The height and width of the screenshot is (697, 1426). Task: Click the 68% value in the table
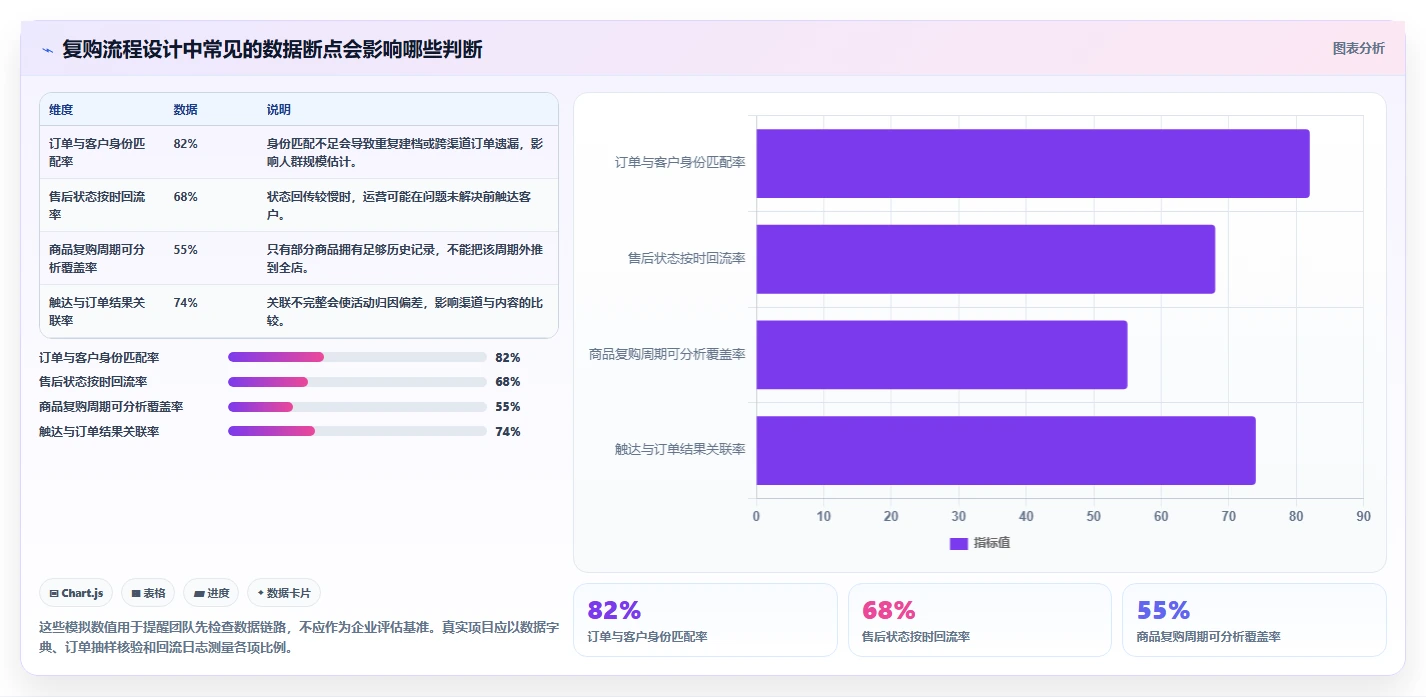click(185, 197)
